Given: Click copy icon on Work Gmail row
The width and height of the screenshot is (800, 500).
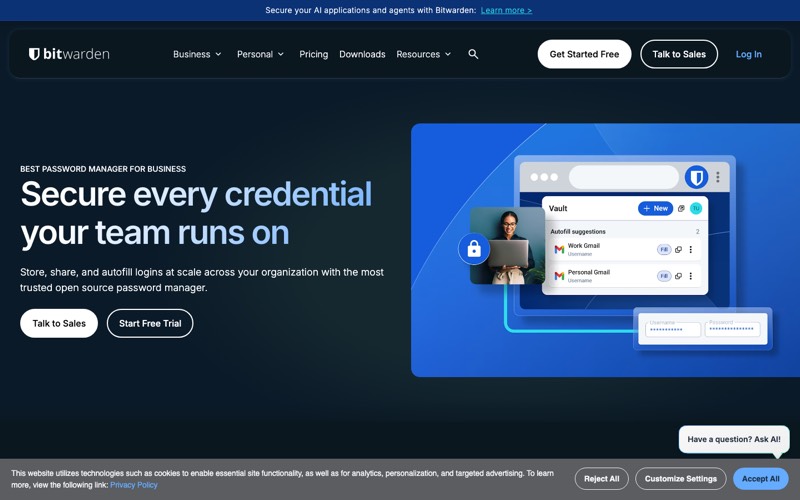Looking at the screenshot, I should (679, 249).
